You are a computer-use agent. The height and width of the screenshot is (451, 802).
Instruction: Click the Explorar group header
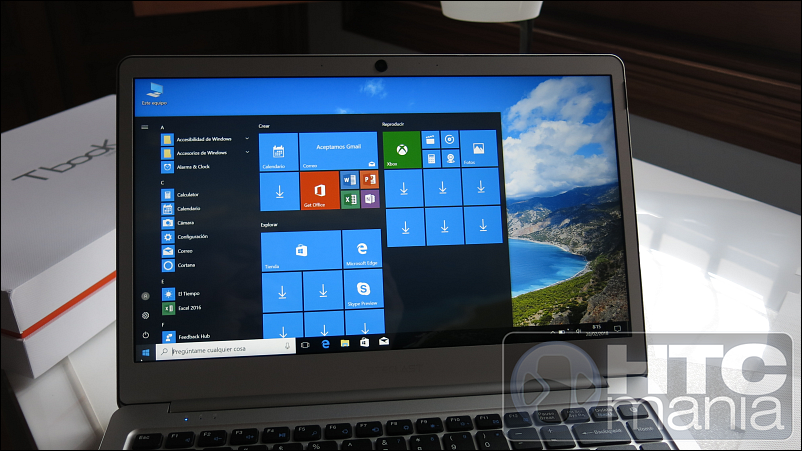[x=269, y=224]
